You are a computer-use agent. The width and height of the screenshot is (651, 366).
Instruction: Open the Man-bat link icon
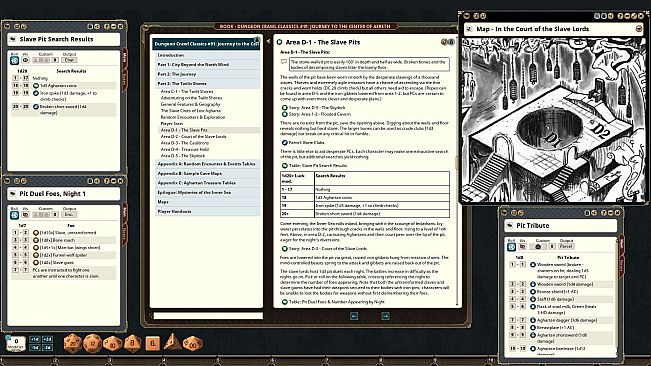pyautogui.click(x=36, y=248)
